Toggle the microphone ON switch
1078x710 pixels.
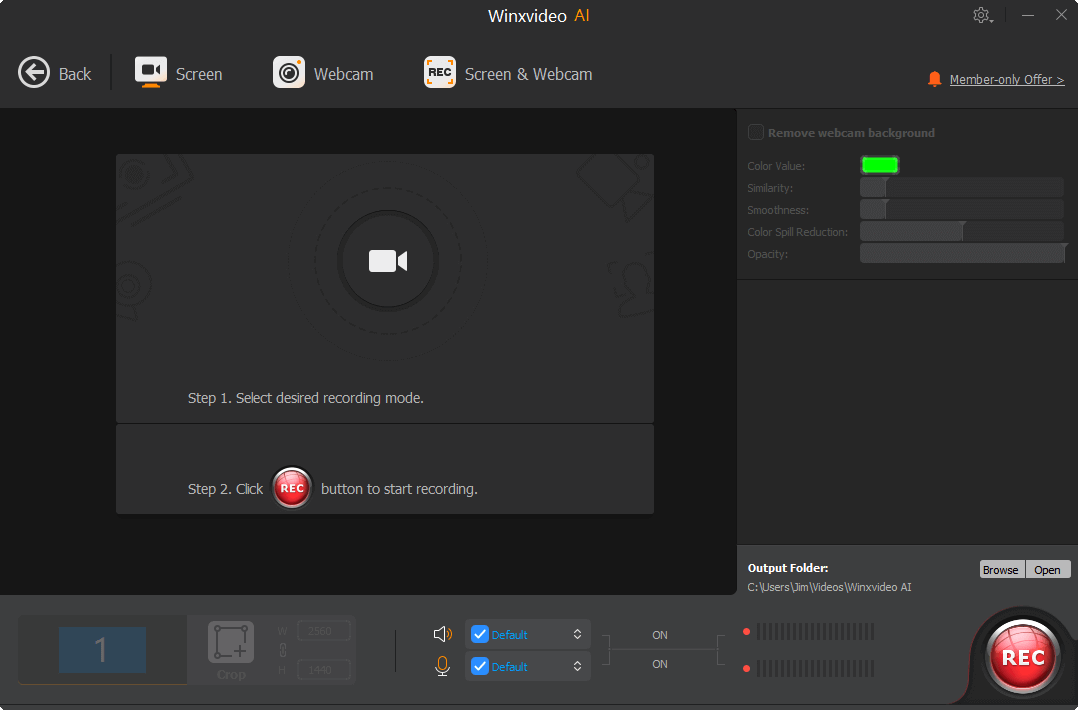[x=660, y=664]
